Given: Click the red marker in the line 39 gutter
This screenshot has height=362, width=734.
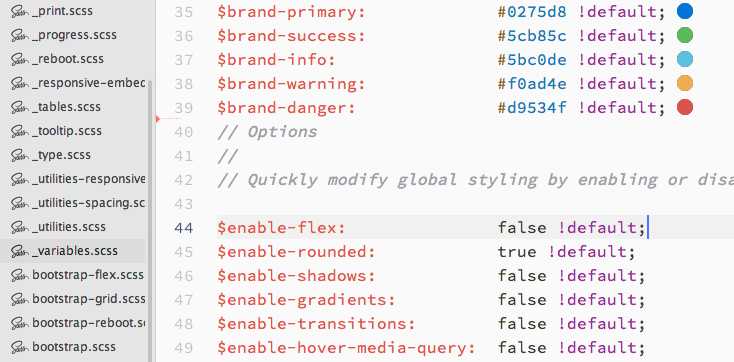Looking at the screenshot, I should click(x=158, y=119).
